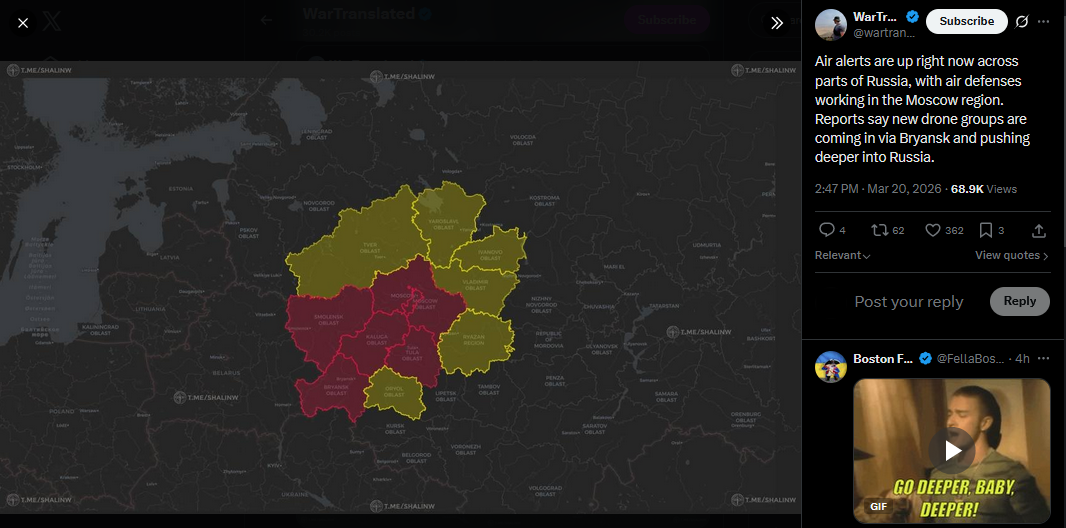Image resolution: width=1066 pixels, height=528 pixels.
Task: Click the share post icon
Action: click(x=1039, y=230)
